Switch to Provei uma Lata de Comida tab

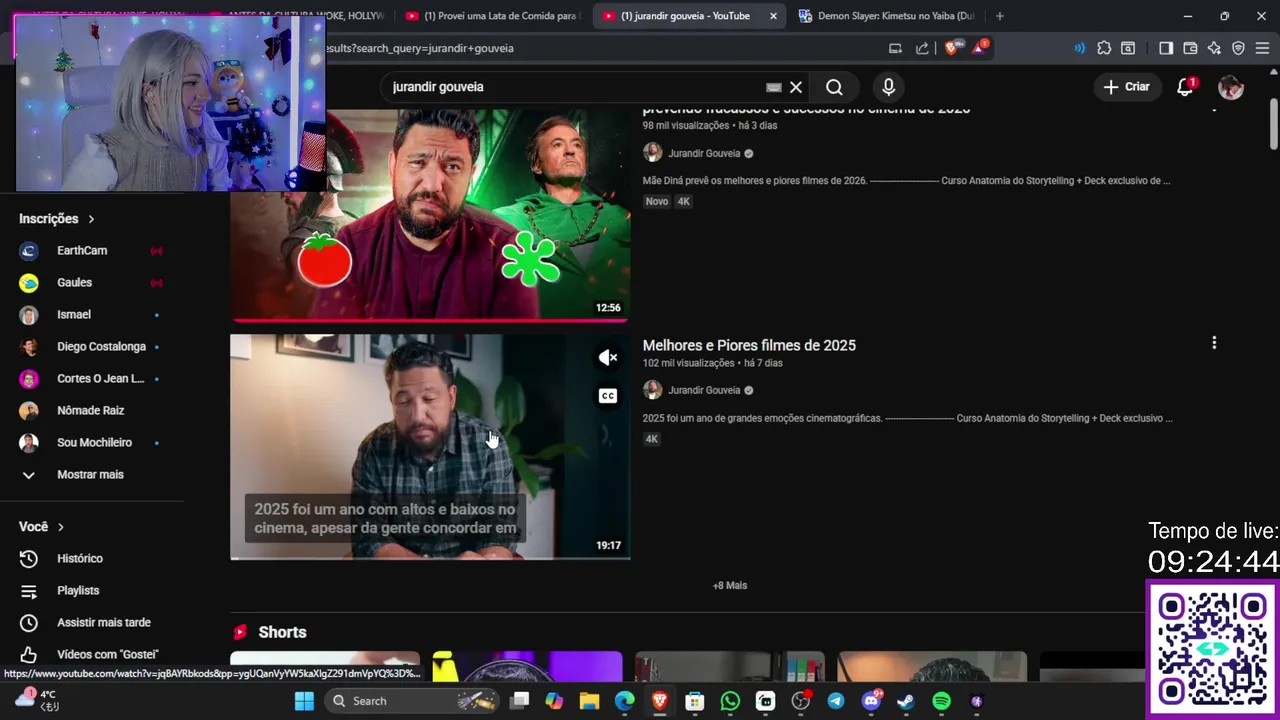(493, 16)
